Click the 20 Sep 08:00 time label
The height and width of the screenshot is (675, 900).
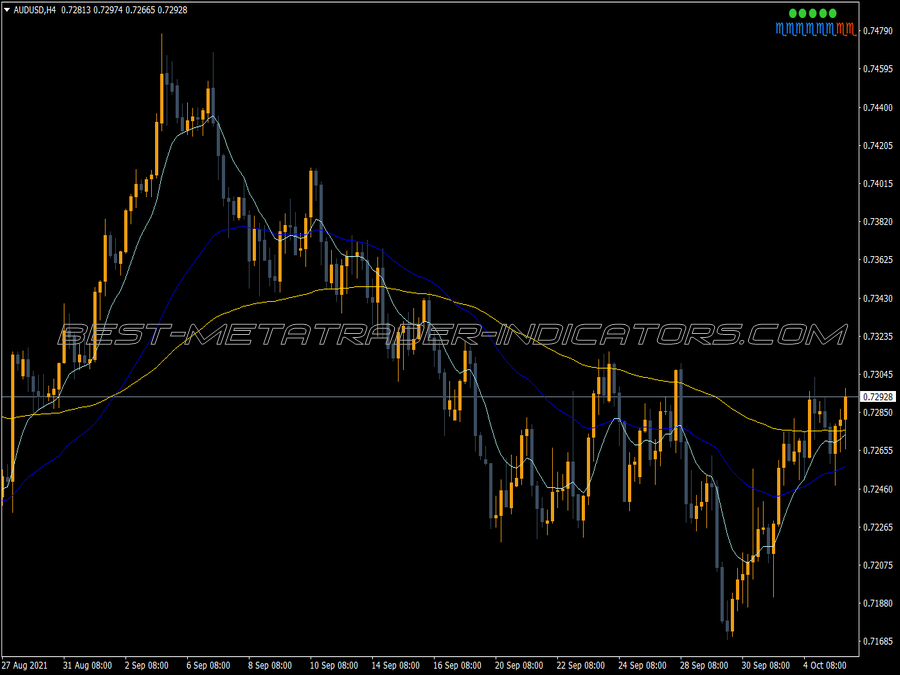(x=519, y=665)
